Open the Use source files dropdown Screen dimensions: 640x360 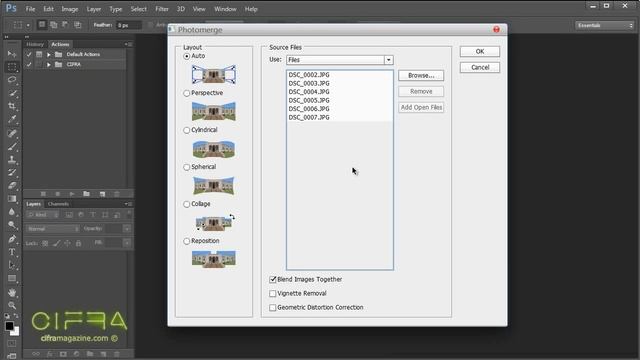pyautogui.click(x=340, y=60)
